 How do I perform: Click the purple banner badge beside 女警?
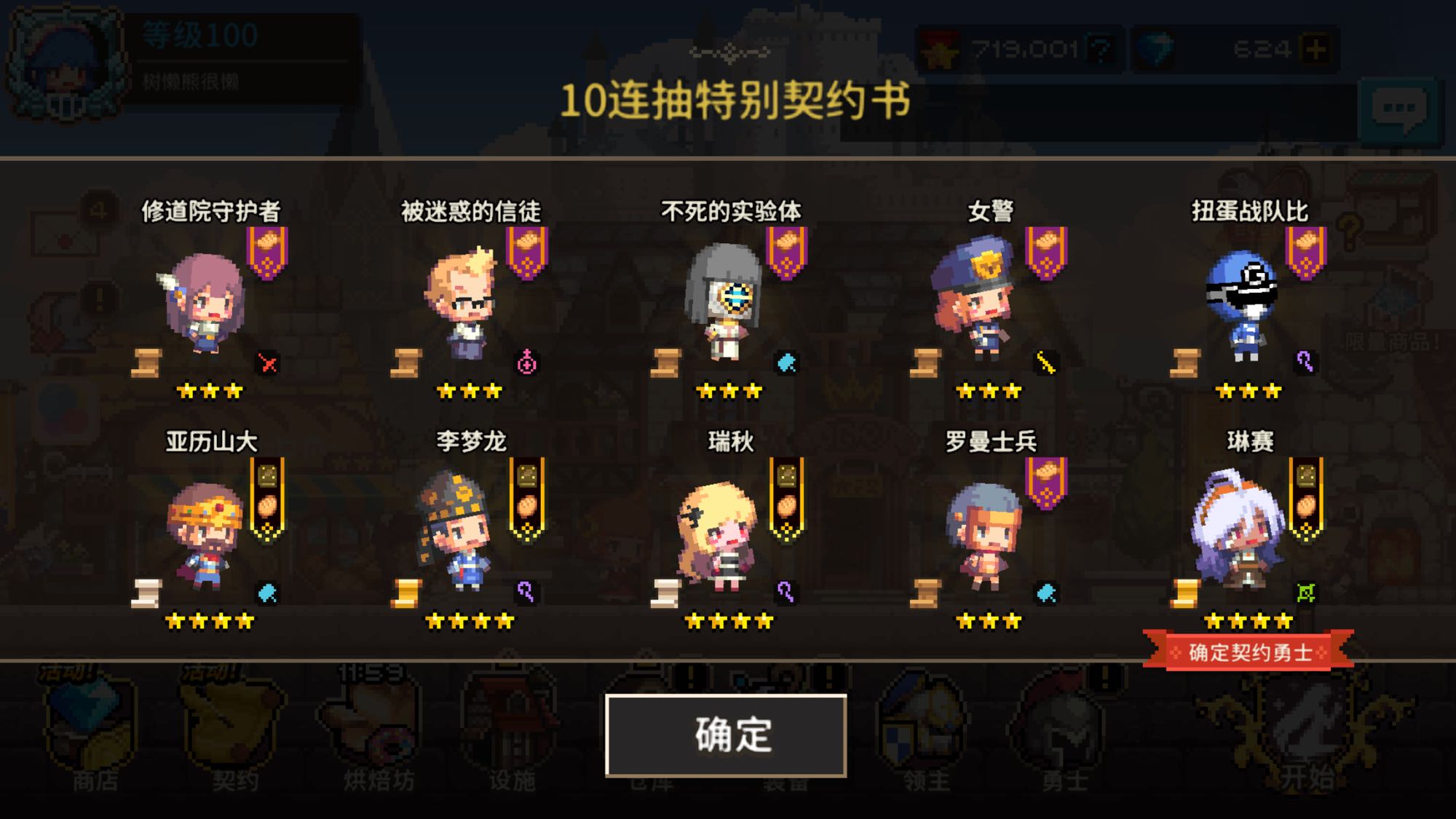(x=1046, y=253)
